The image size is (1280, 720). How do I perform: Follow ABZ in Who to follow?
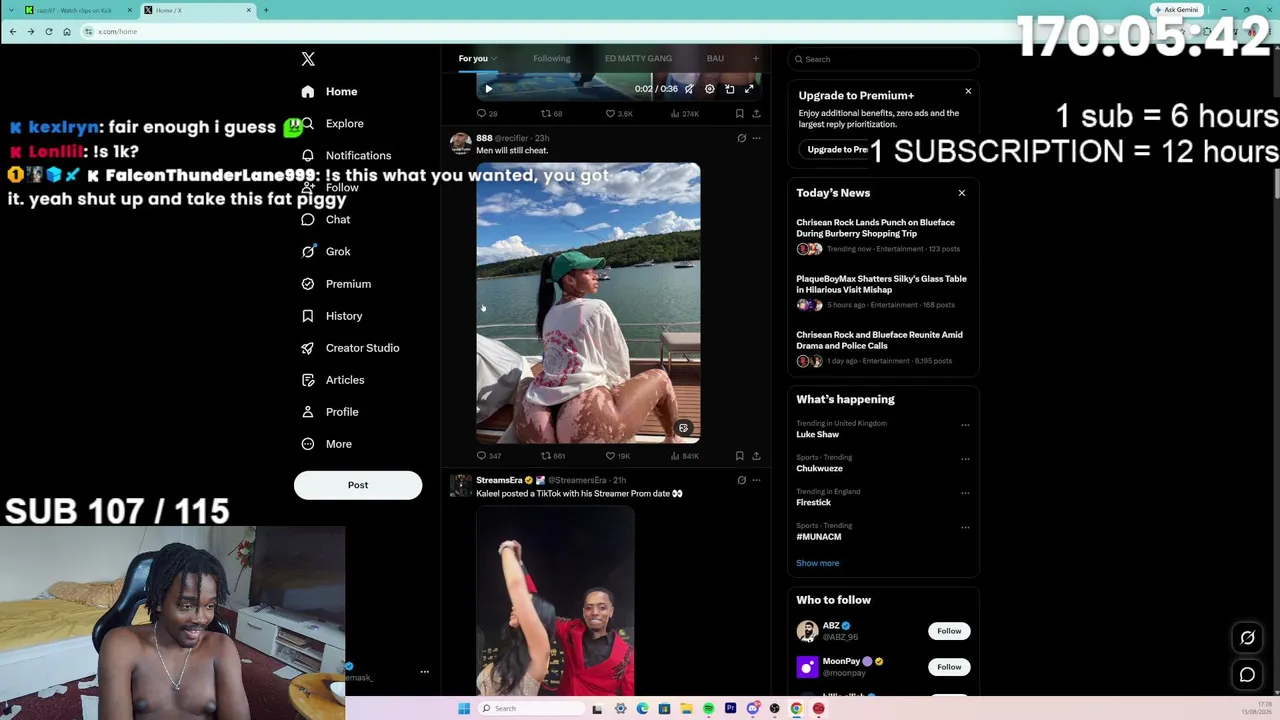(949, 631)
